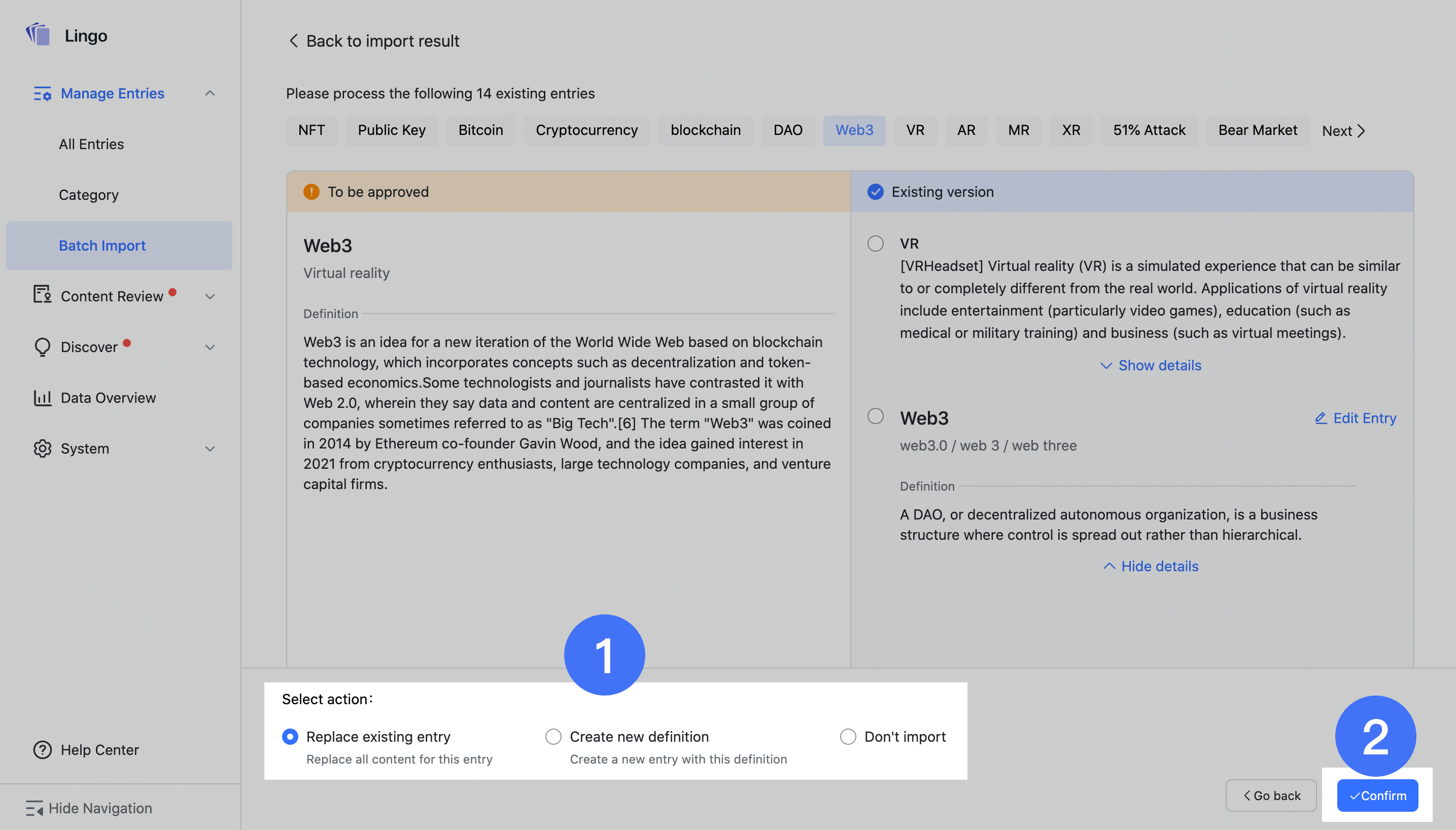The image size is (1456, 830).
Task: Expand the System section chevron
Action: (x=210, y=448)
